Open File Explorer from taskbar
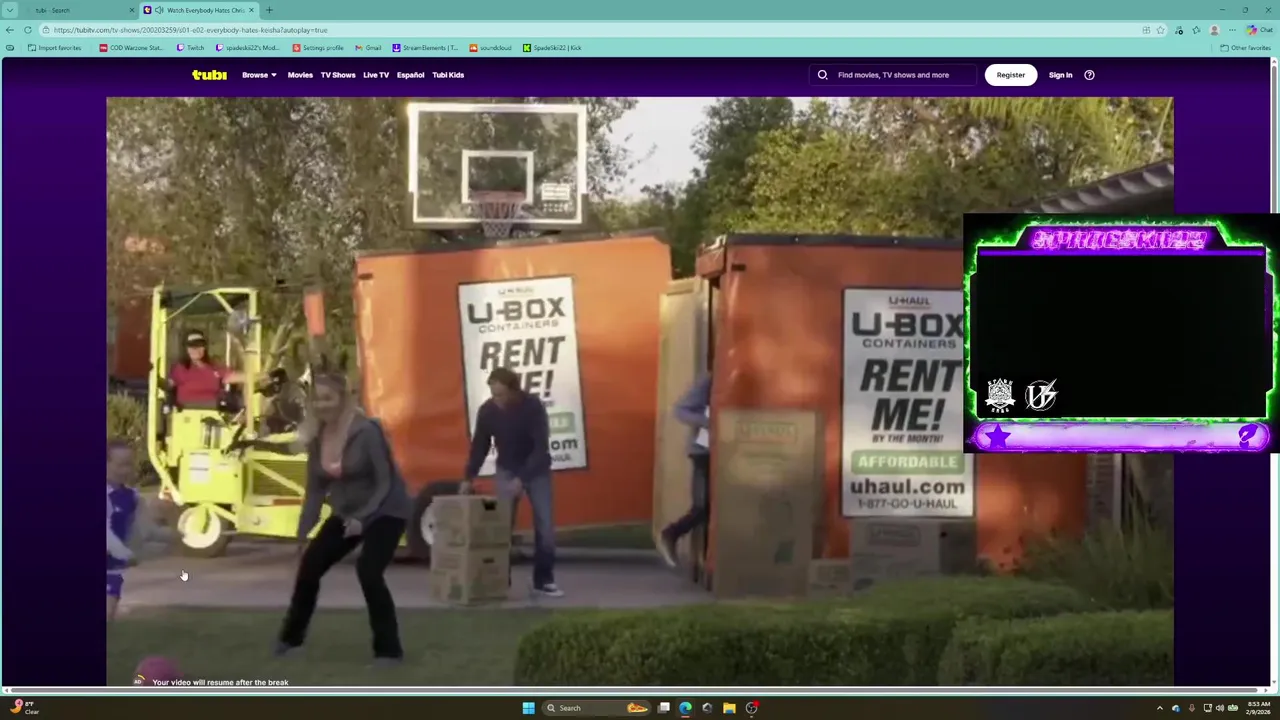The height and width of the screenshot is (720, 1280). (729, 708)
